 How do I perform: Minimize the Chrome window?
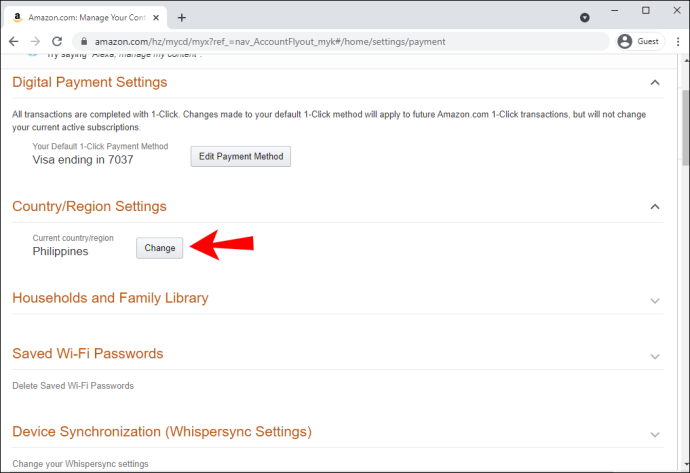point(615,10)
